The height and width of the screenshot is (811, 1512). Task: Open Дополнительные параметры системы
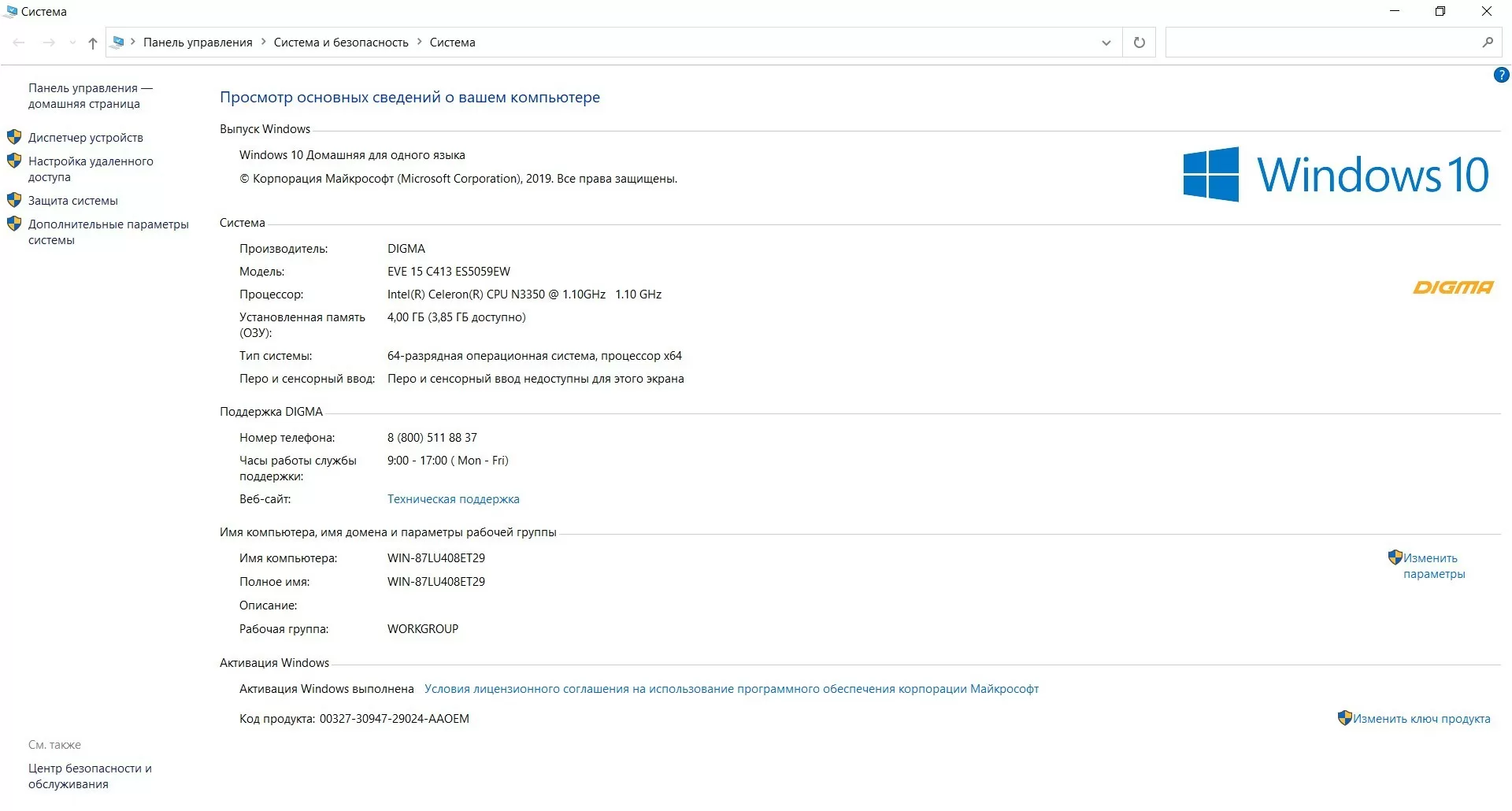click(109, 232)
